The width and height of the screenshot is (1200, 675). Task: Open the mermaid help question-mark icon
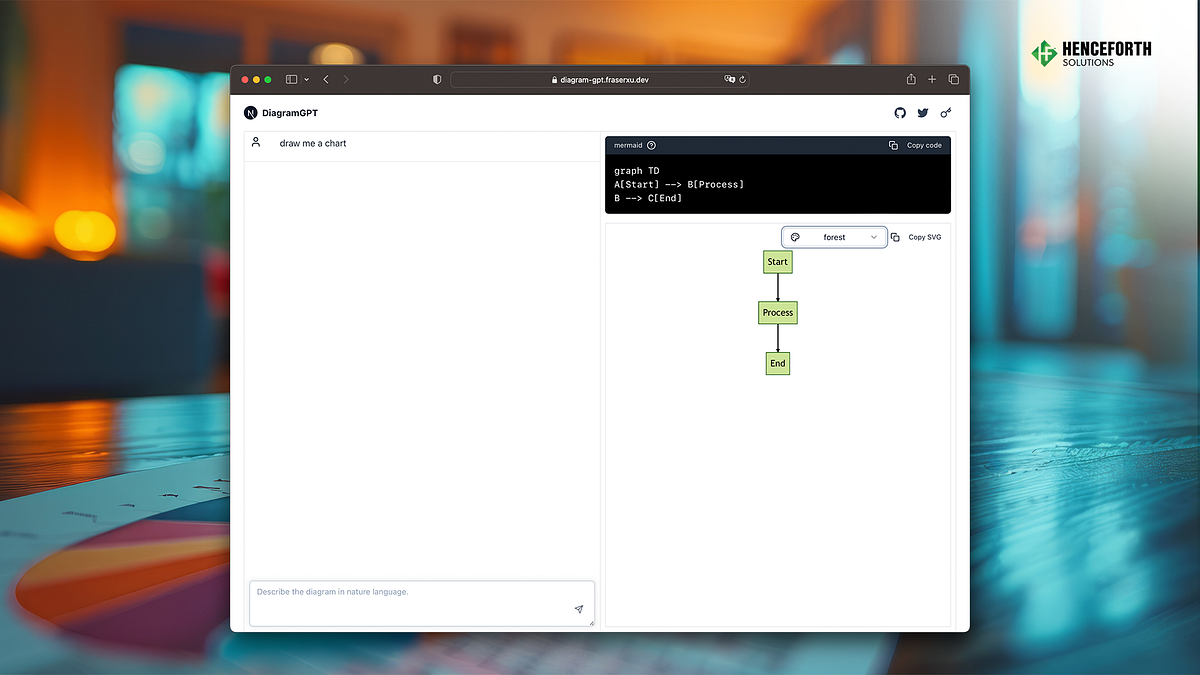(651, 145)
